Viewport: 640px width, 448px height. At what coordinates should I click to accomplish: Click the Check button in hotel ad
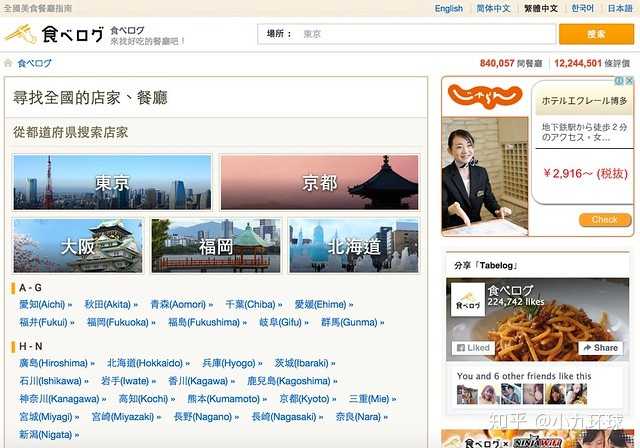(x=605, y=220)
